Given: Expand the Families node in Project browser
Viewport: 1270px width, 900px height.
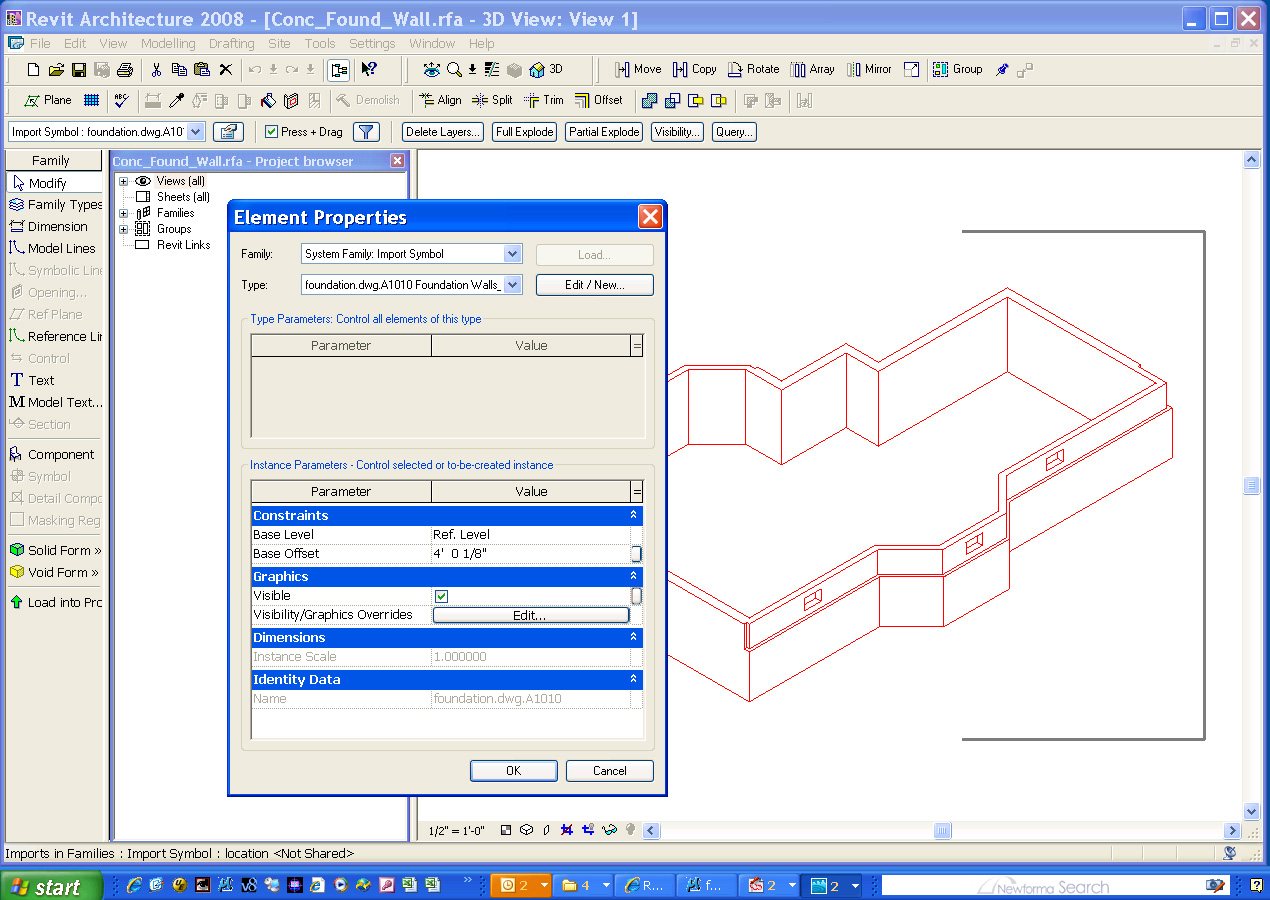Looking at the screenshot, I should pyautogui.click(x=124, y=213).
